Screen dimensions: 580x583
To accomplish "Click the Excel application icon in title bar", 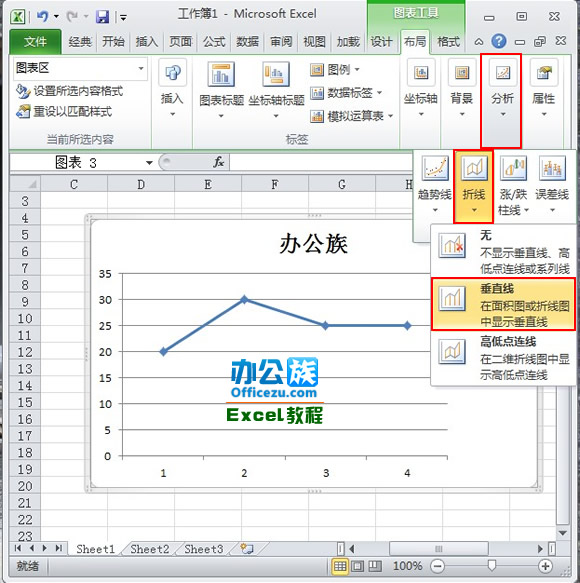I will coord(17,16).
